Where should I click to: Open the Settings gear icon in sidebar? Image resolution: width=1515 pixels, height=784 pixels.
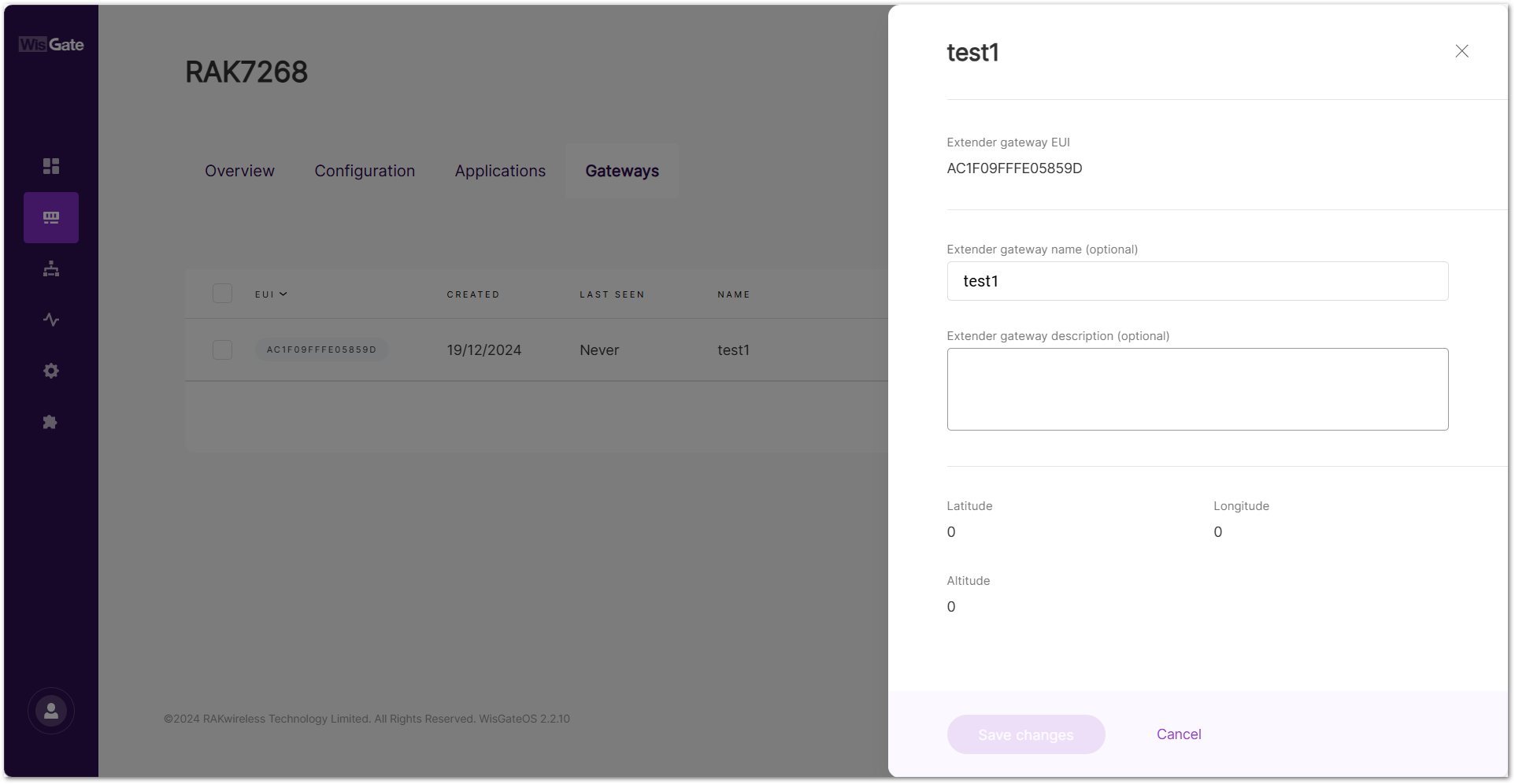click(51, 371)
